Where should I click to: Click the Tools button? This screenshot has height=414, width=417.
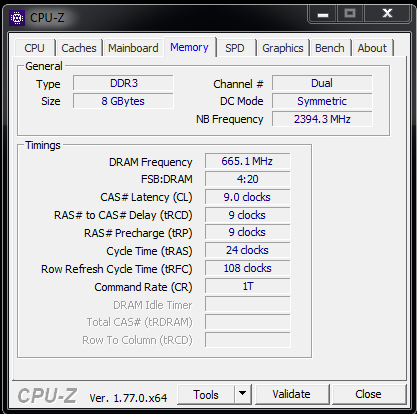pos(206,395)
